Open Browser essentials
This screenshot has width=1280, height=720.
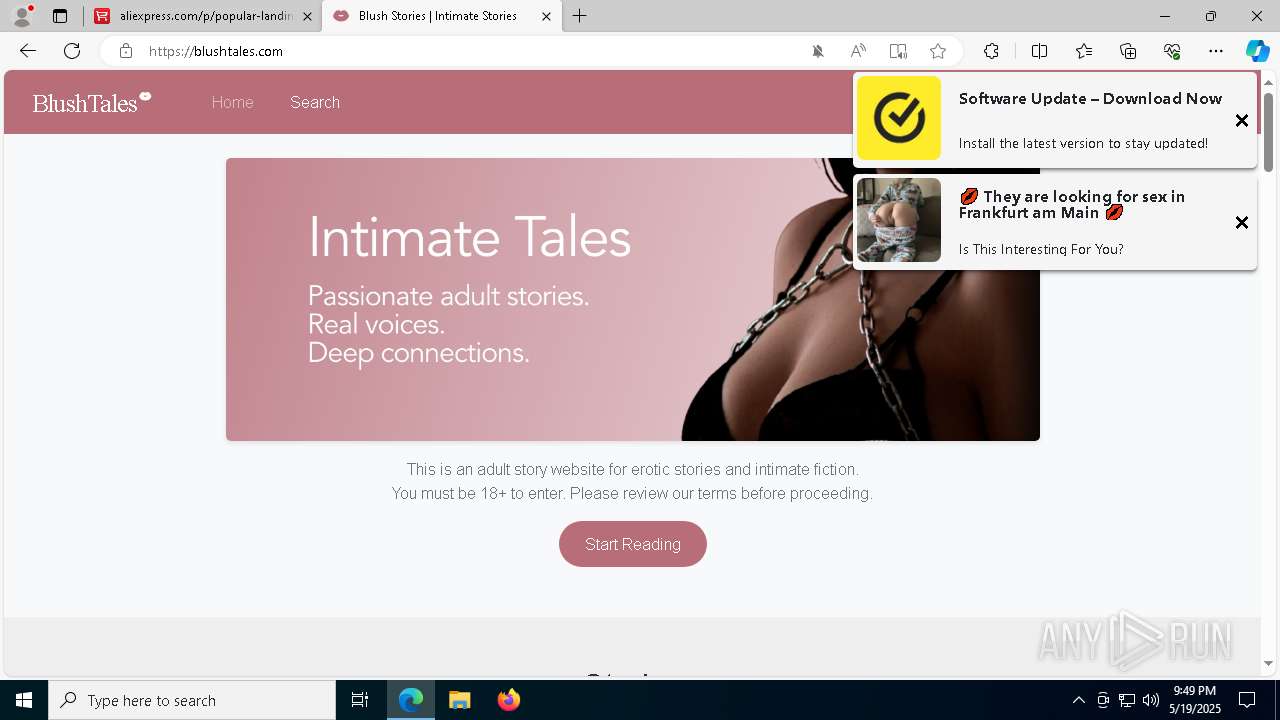[1172, 51]
